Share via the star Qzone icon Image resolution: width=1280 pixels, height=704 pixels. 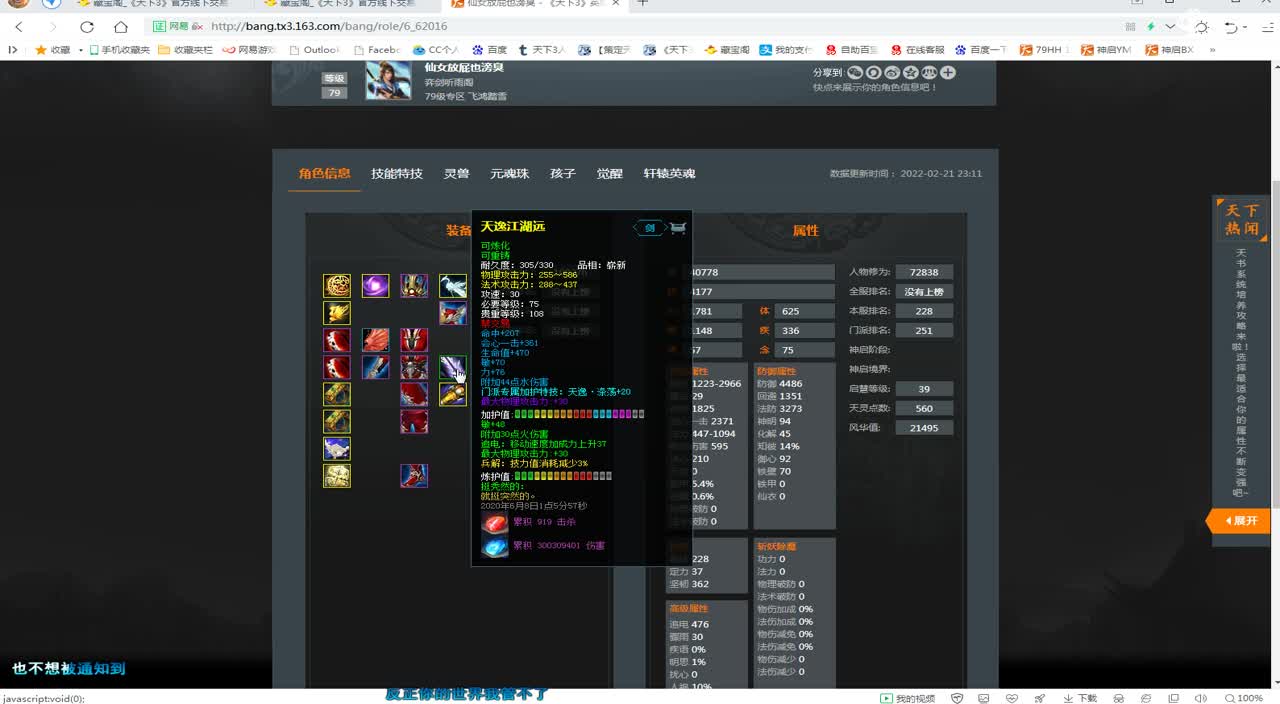(x=911, y=72)
